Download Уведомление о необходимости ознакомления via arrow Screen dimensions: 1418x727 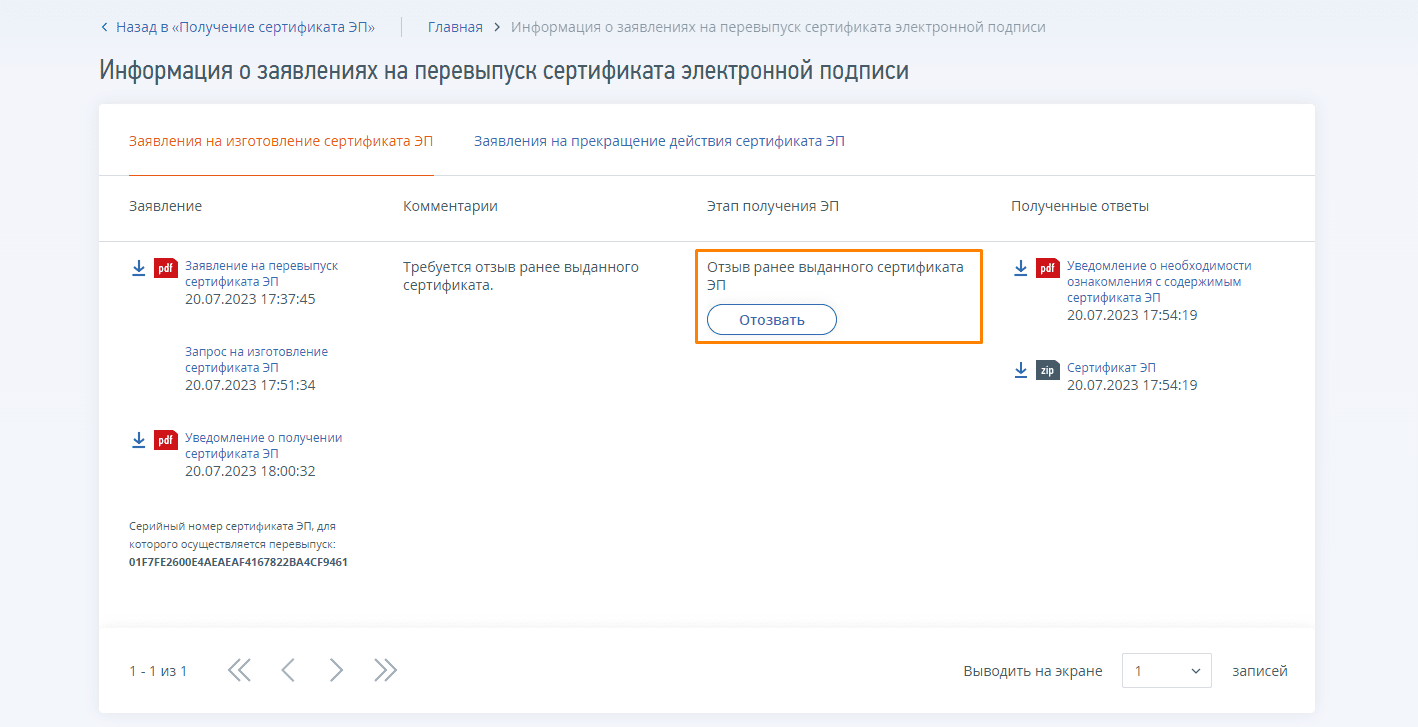pos(1021,268)
